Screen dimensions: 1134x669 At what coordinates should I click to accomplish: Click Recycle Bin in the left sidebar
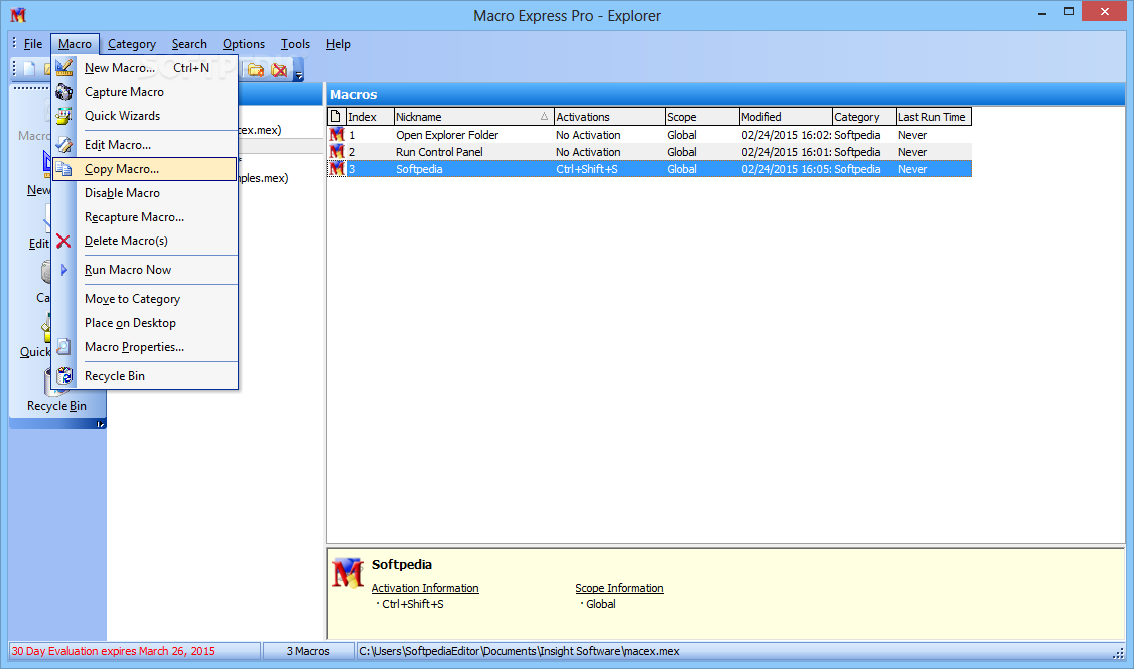(56, 406)
